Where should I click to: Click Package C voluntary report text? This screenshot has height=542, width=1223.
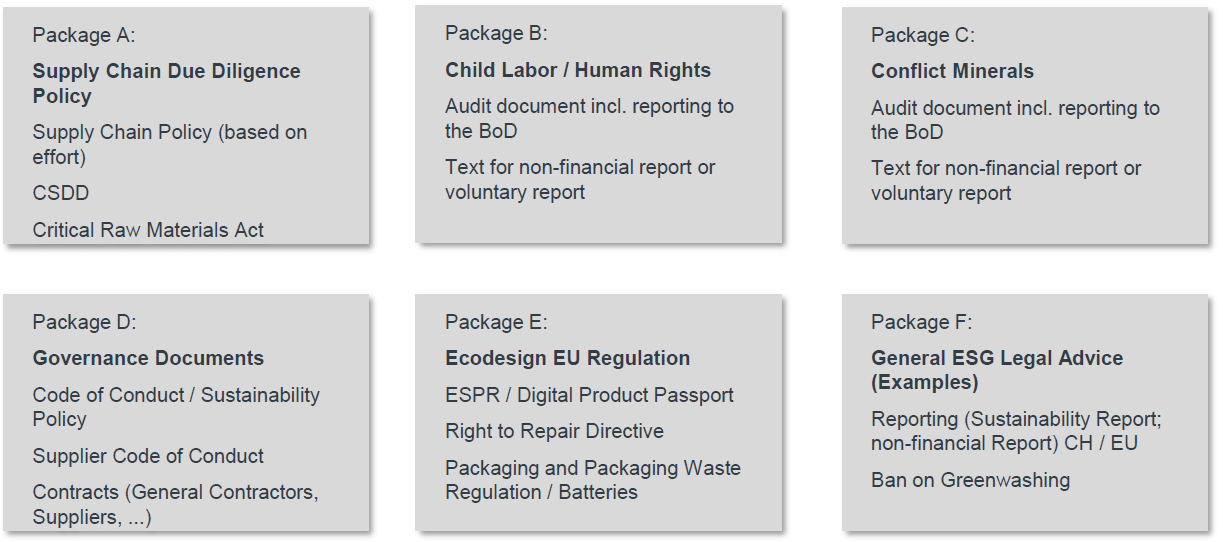point(1006,181)
